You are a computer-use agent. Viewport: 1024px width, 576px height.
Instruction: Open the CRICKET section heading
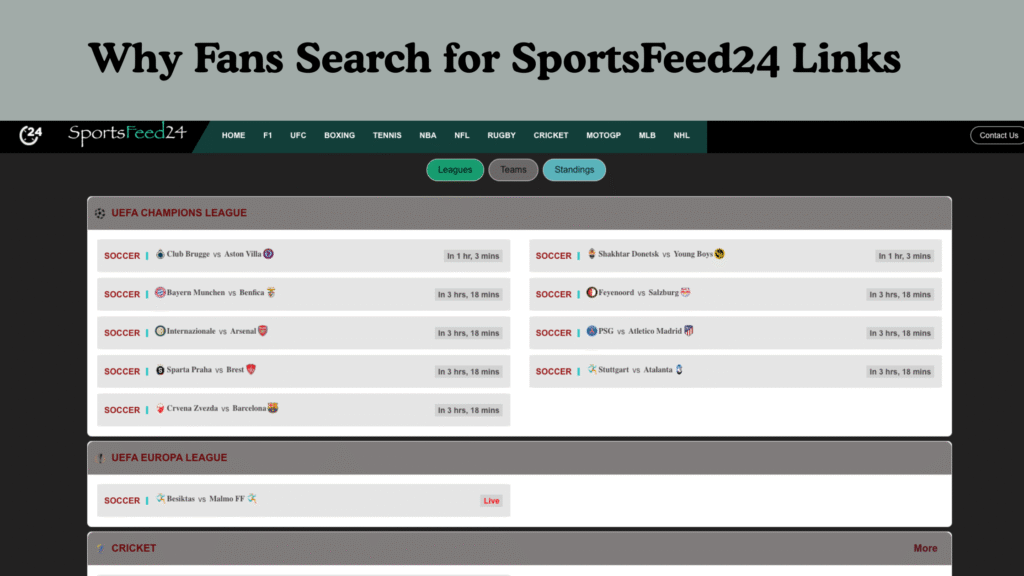pyautogui.click(x=134, y=549)
